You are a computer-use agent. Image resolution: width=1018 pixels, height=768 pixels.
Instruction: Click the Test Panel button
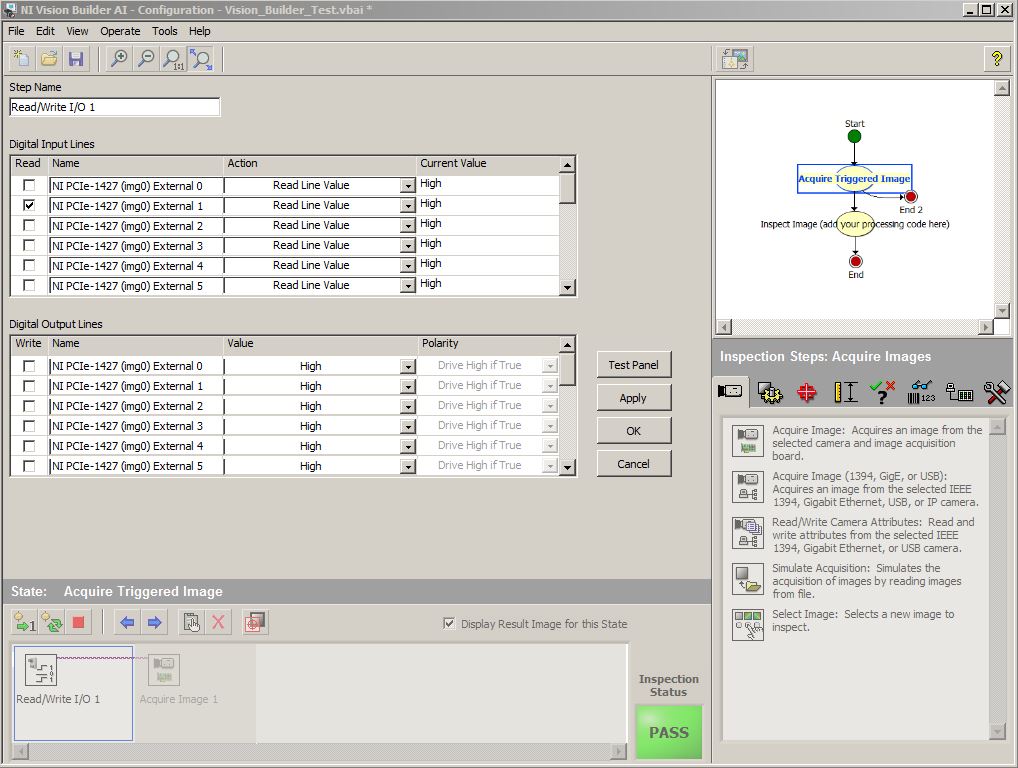coord(634,365)
